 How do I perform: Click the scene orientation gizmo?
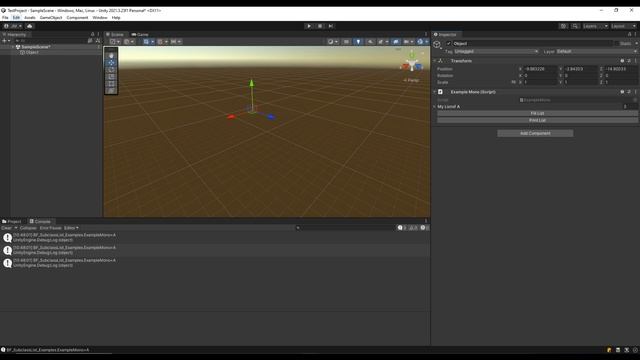coord(412,63)
